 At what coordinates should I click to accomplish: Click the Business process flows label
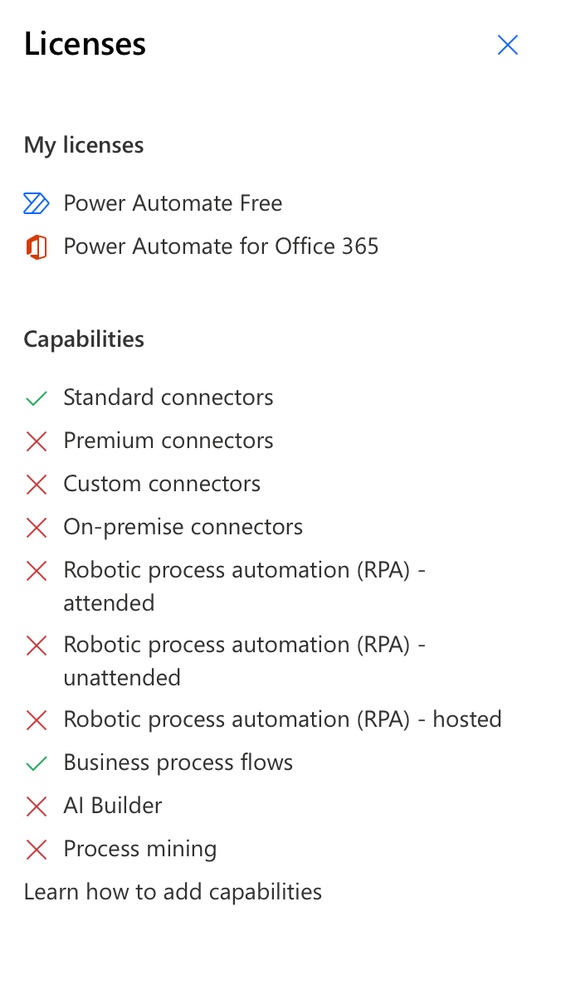178,763
